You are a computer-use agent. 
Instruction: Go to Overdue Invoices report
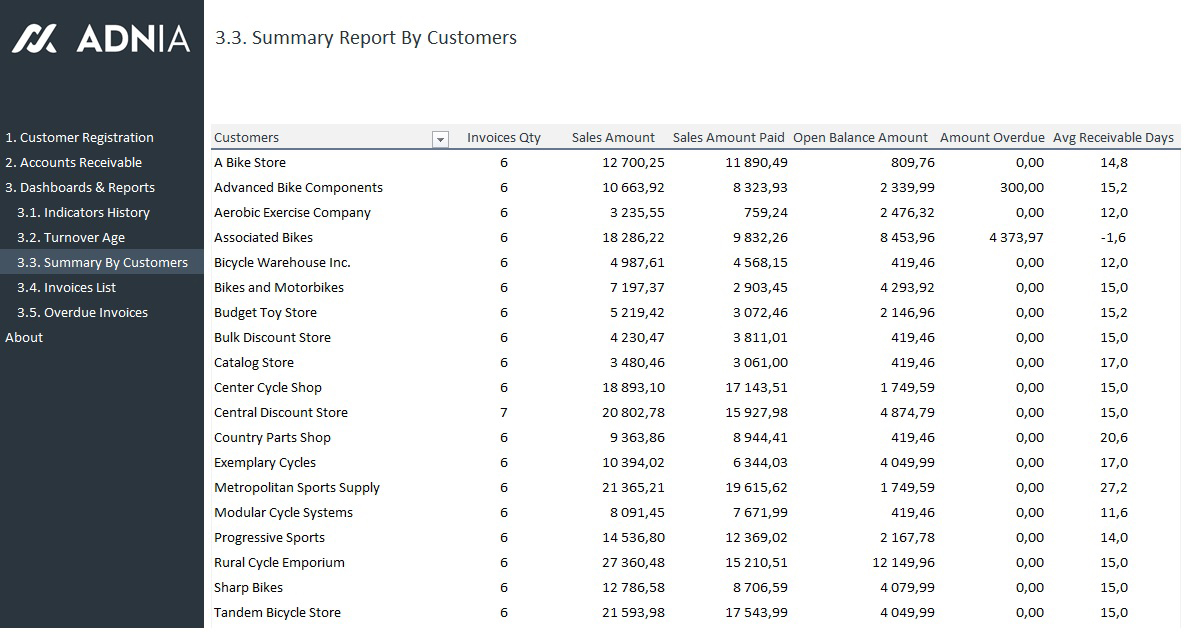[82, 313]
